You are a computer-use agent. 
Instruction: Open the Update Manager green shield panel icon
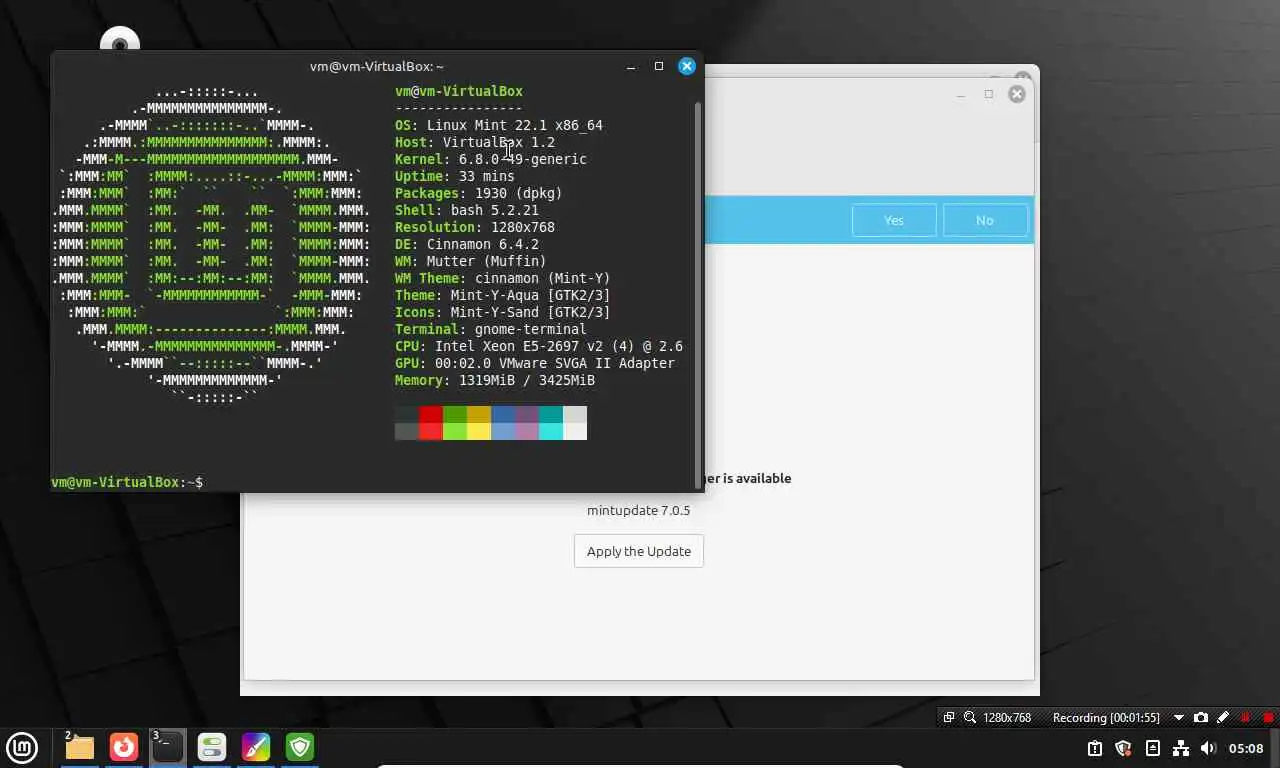pos(300,747)
